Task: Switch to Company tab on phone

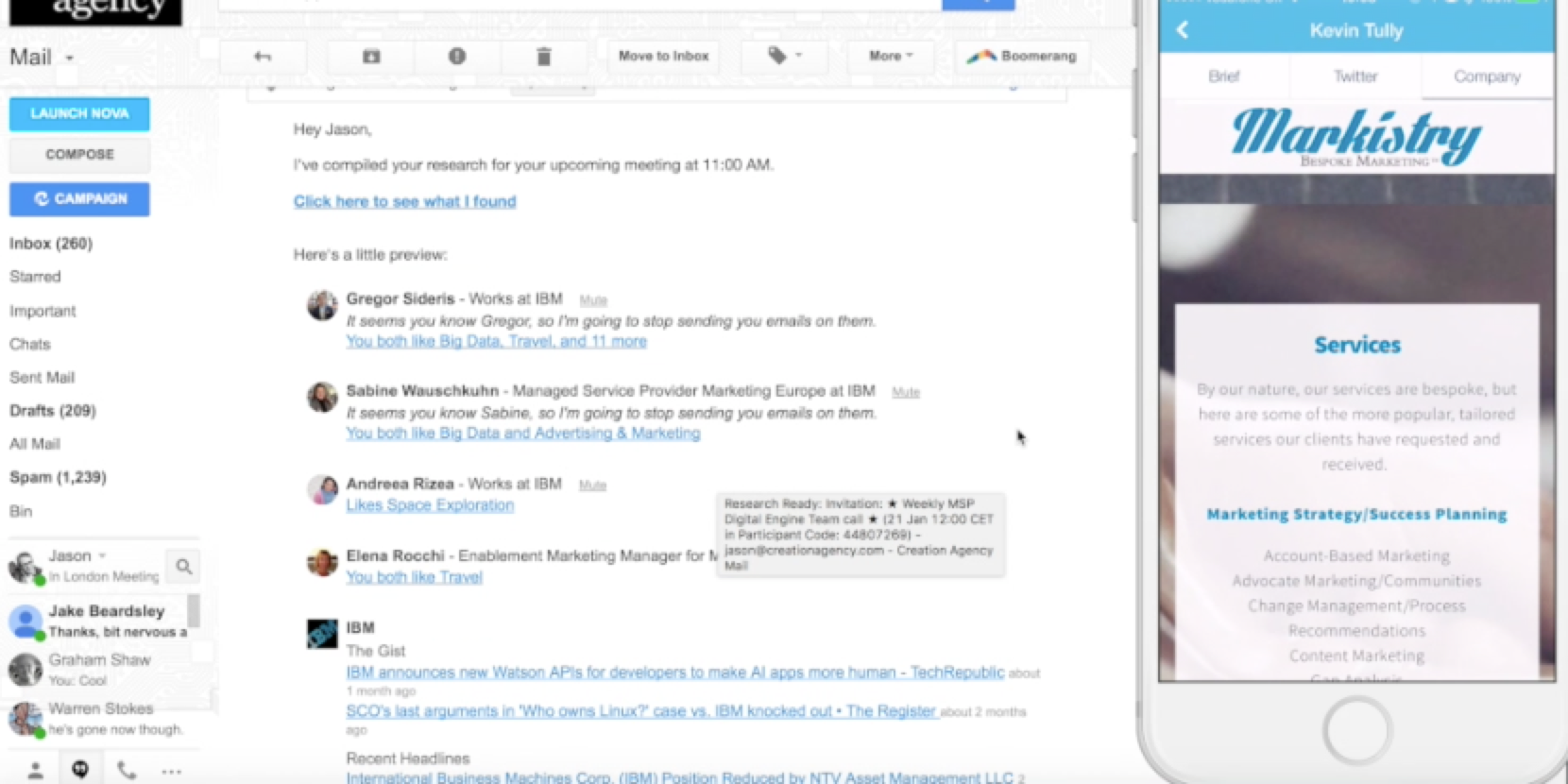Action: [1488, 77]
